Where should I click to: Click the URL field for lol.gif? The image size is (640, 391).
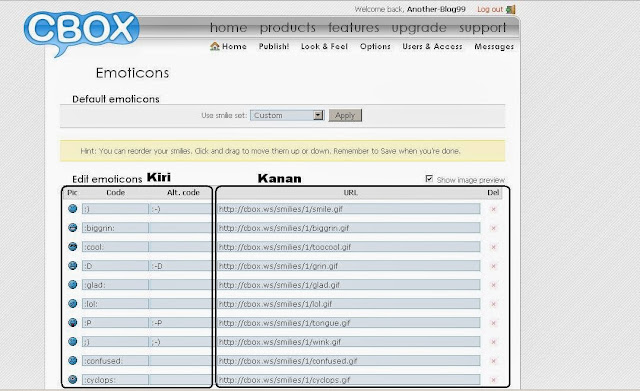pyautogui.click(x=349, y=304)
